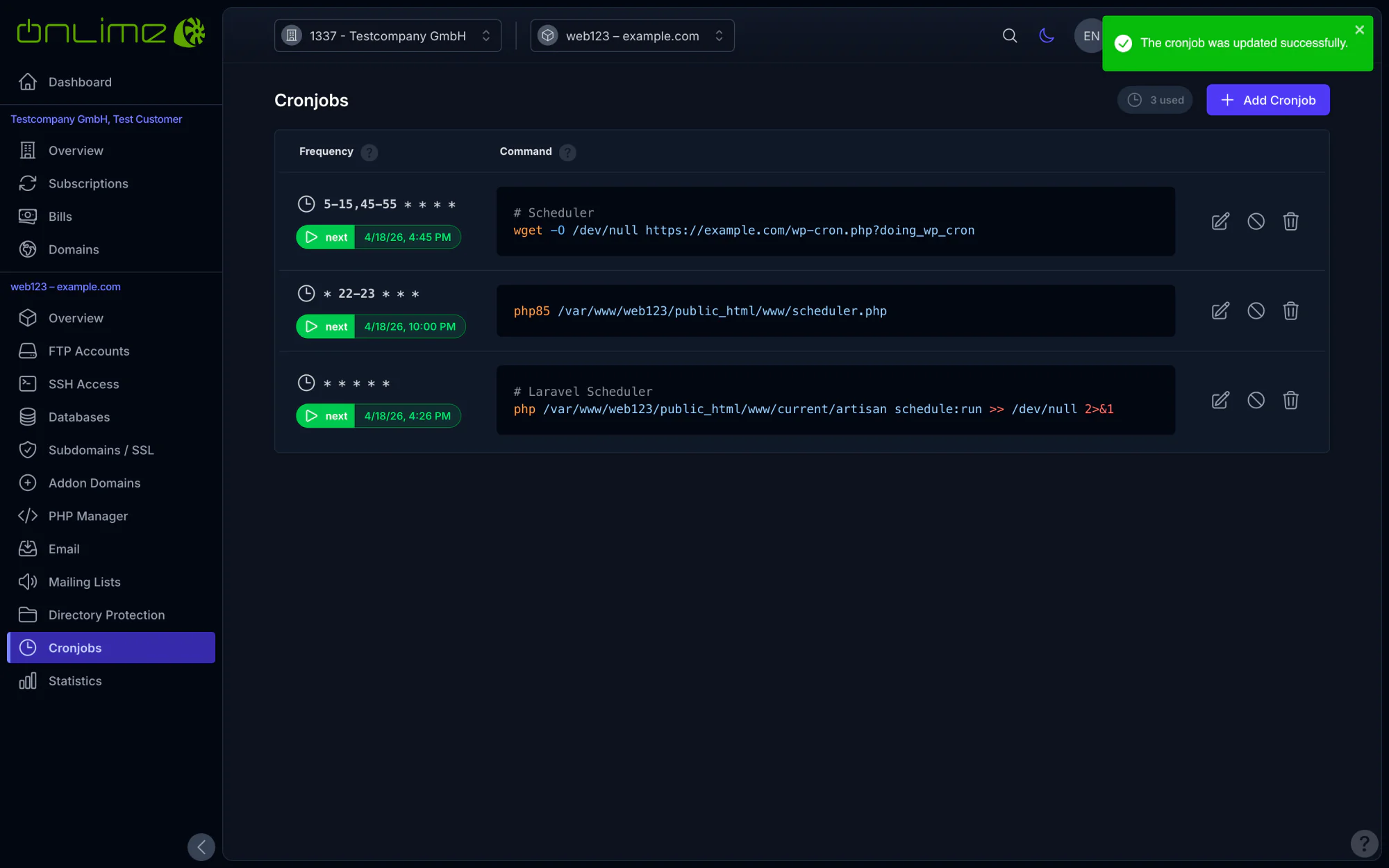Delete the wget wp-cron cronjob
This screenshot has width=1389, height=868.
click(x=1290, y=222)
